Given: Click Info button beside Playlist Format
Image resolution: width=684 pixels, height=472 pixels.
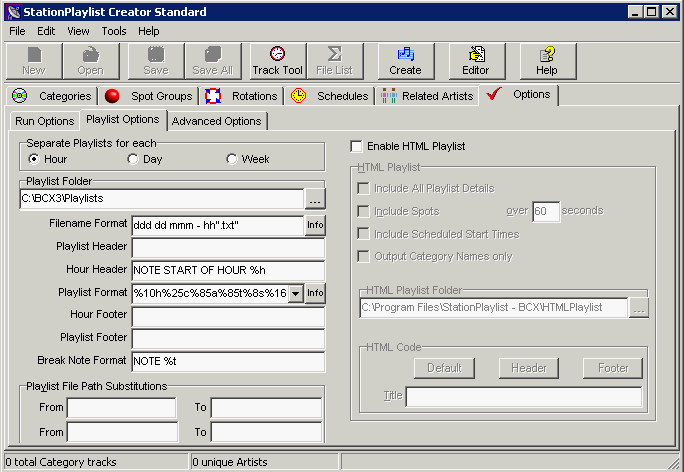Looking at the screenshot, I should tap(315, 293).
